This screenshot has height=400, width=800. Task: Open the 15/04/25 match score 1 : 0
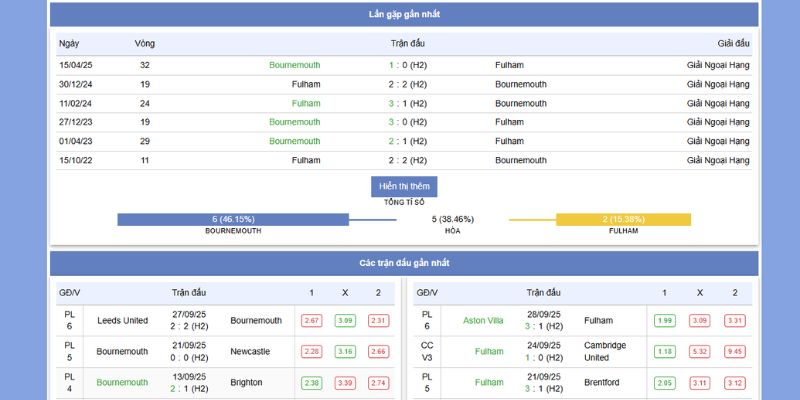point(408,65)
